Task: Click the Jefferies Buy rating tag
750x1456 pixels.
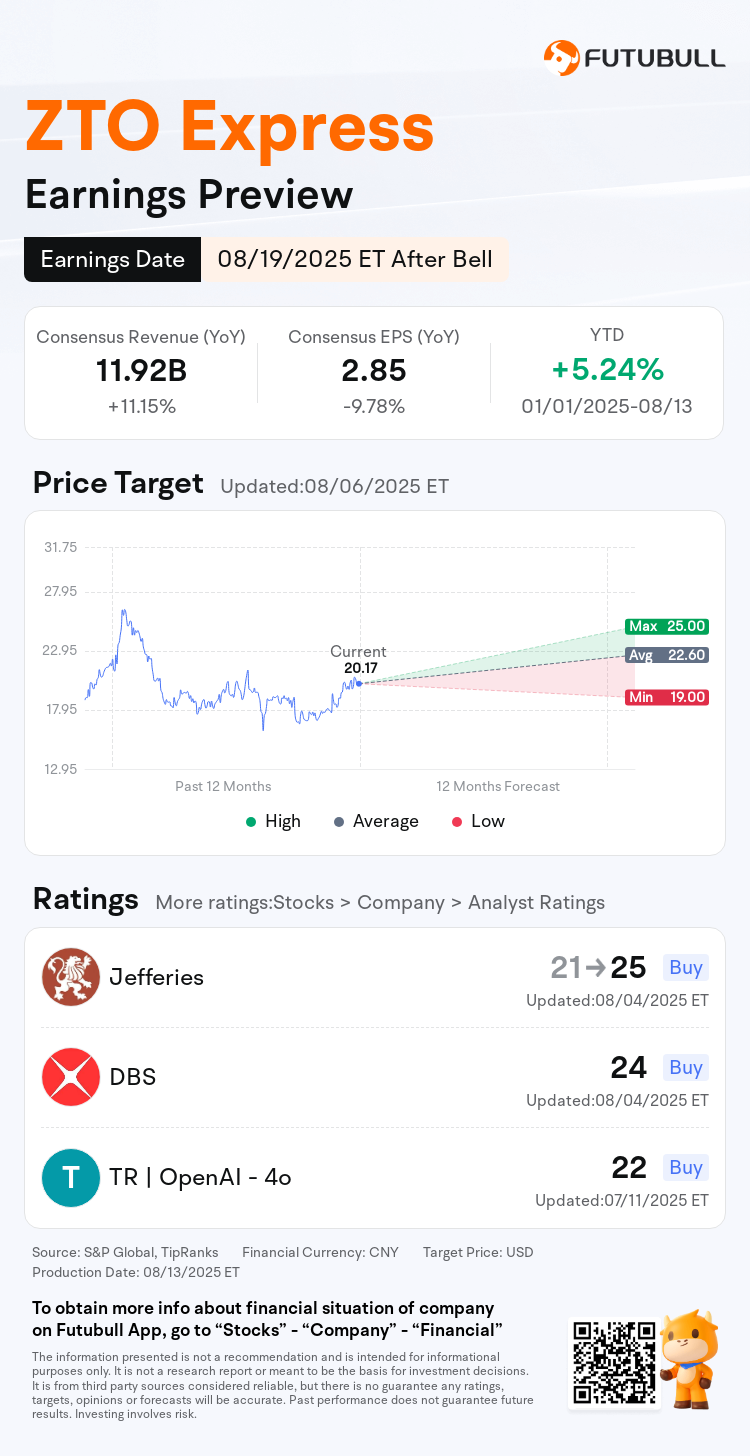Action: [686, 967]
